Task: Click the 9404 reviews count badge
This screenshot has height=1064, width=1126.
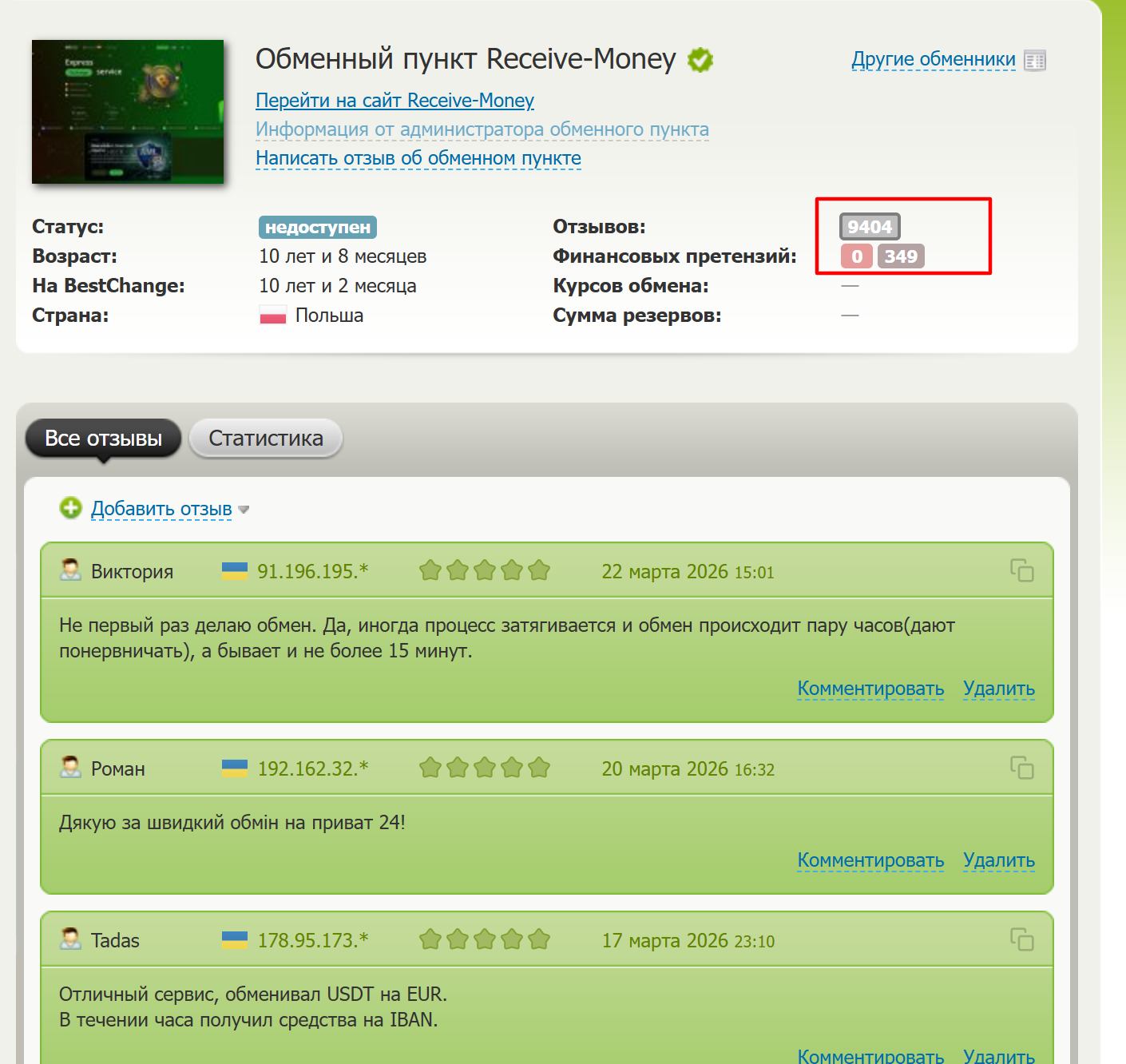Action: click(869, 227)
